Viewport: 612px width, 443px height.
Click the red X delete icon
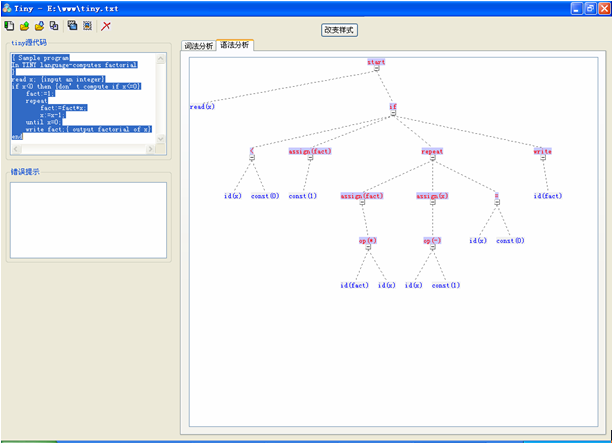[x=106, y=25]
